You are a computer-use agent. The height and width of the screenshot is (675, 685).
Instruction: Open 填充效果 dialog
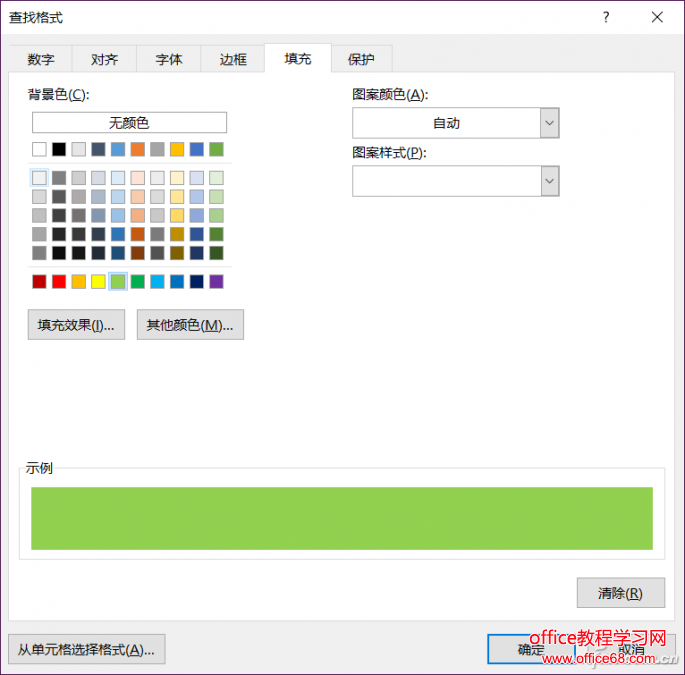click(76, 325)
